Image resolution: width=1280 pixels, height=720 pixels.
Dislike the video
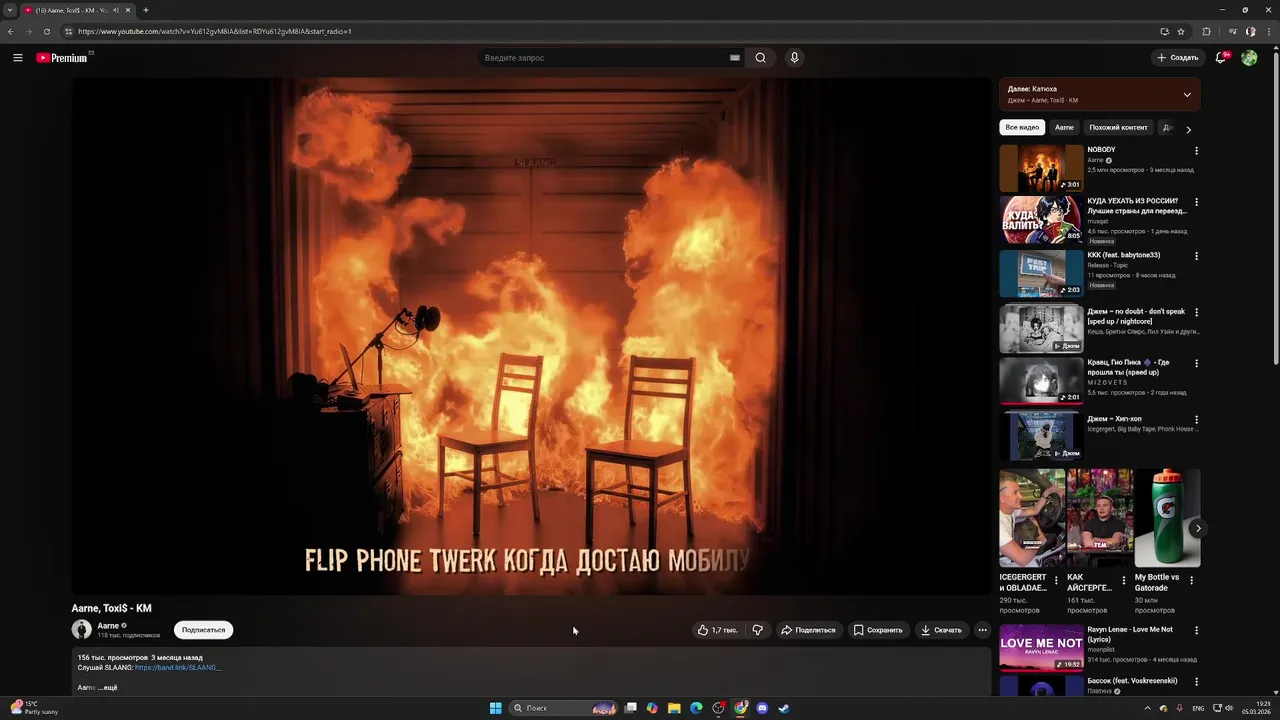pos(757,630)
